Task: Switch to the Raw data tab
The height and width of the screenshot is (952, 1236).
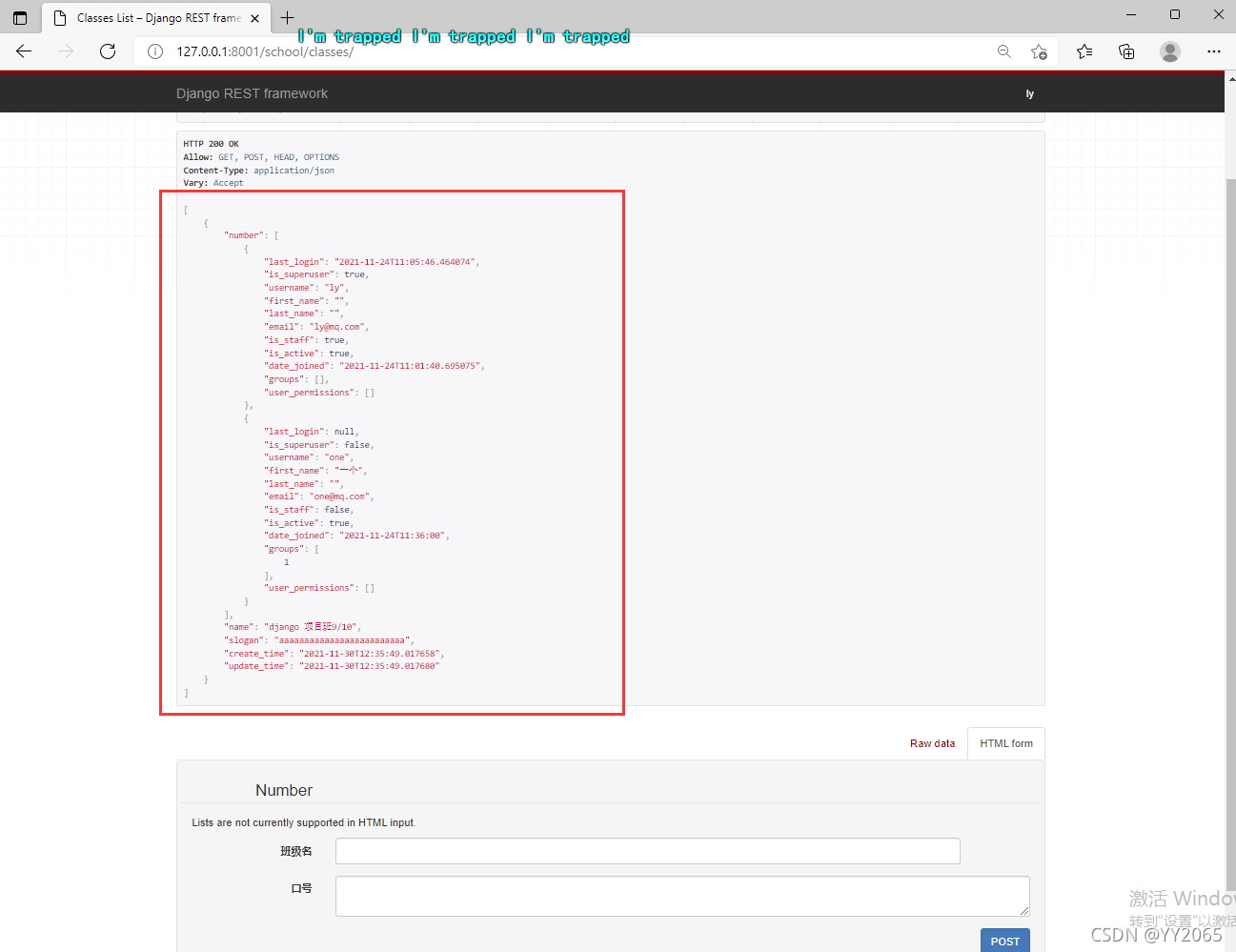Action: (x=932, y=743)
